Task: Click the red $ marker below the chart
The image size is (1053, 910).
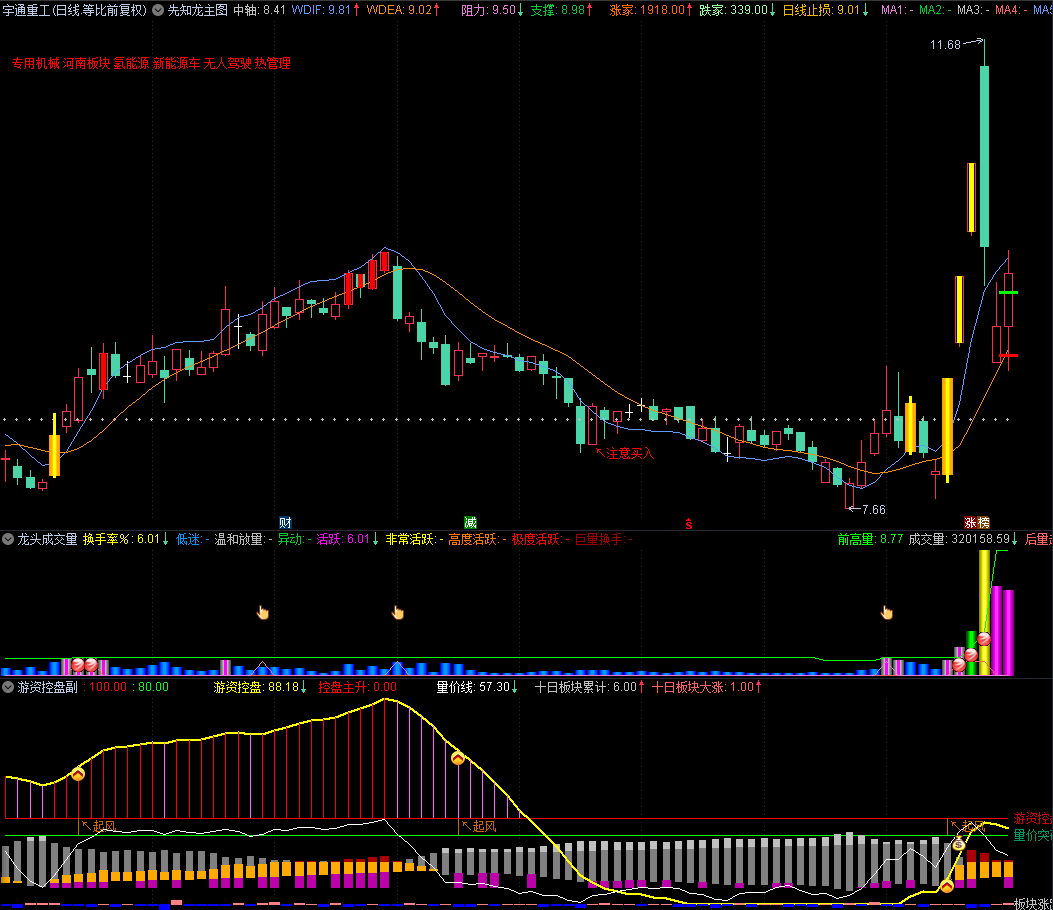Action: 688,523
